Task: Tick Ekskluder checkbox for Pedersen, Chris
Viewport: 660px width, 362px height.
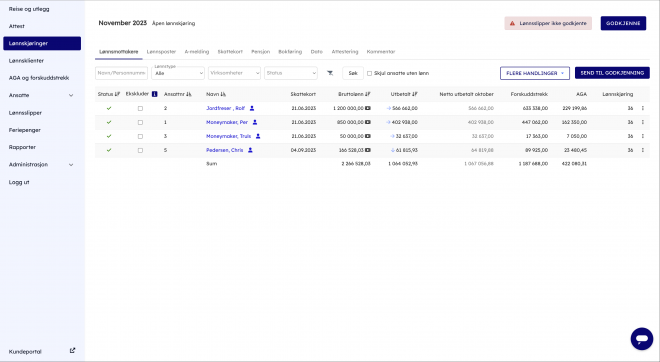Action: (140, 150)
